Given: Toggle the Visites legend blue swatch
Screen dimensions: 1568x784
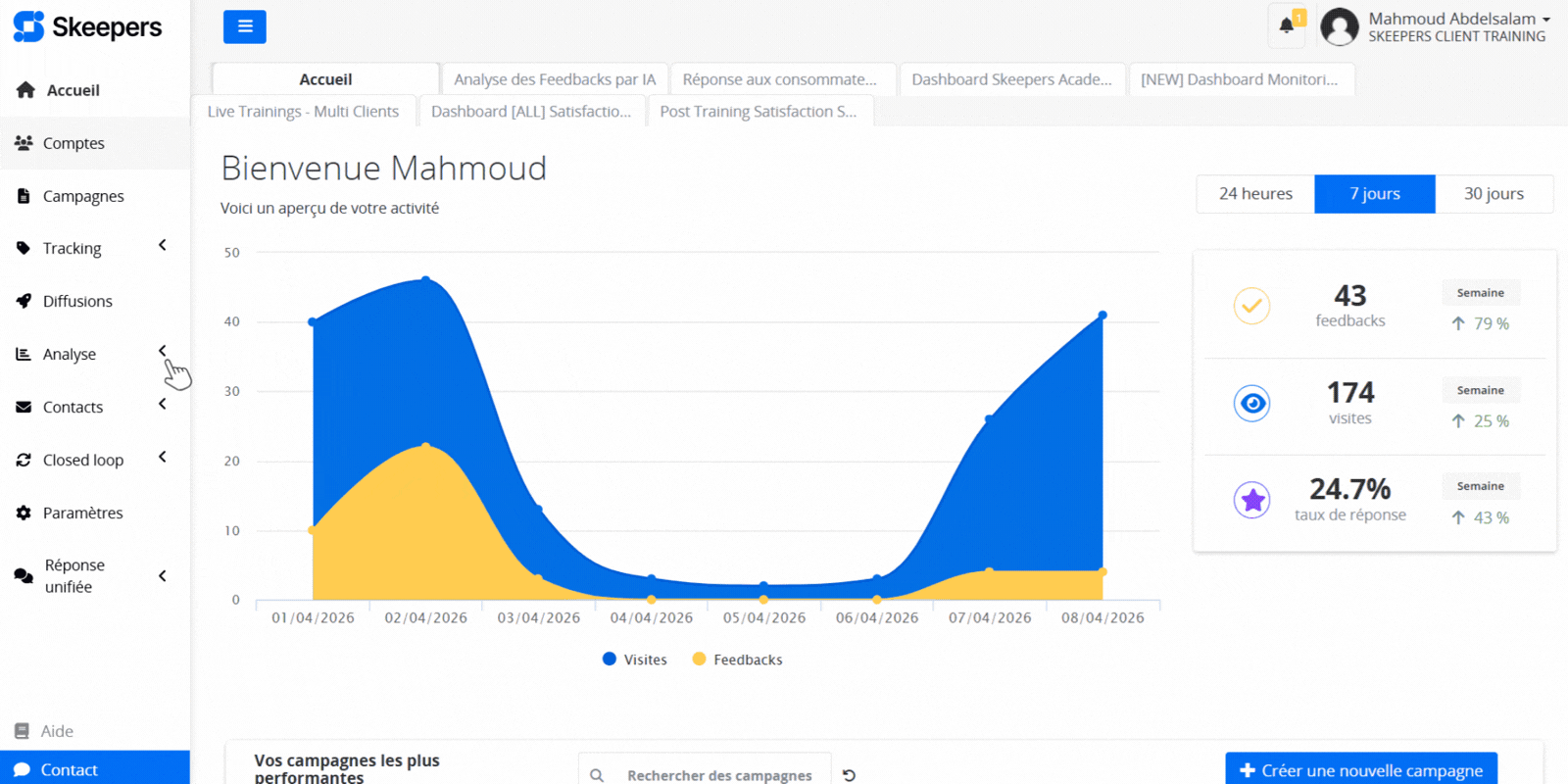Looking at the screenshot, I should coord(610,660).
